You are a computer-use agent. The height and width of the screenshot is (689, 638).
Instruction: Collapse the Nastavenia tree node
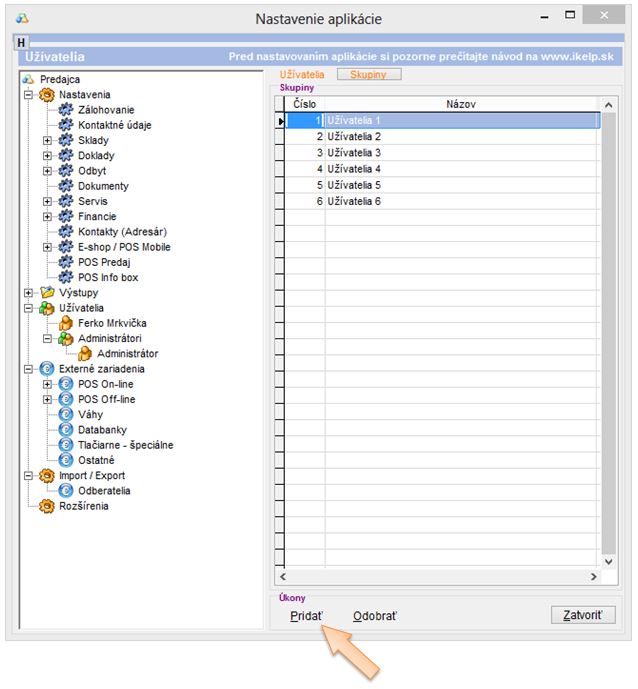[28, 95]
